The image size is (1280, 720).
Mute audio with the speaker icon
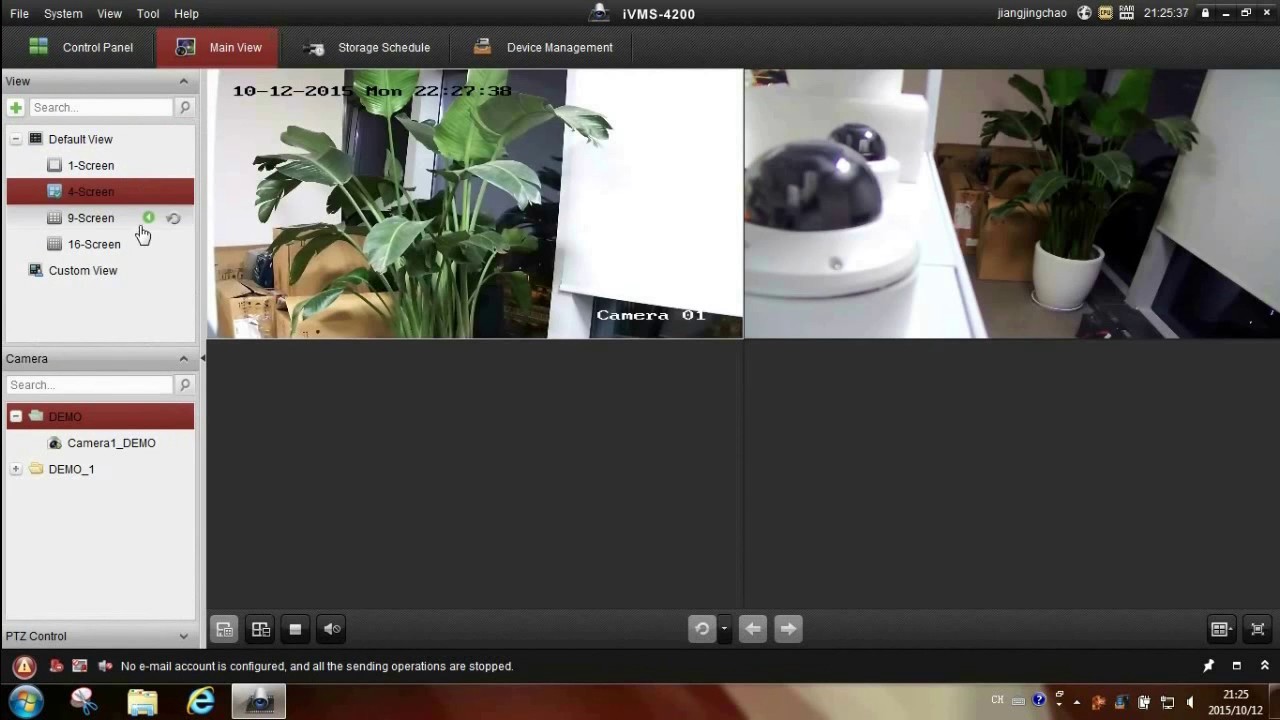point(331,629)
